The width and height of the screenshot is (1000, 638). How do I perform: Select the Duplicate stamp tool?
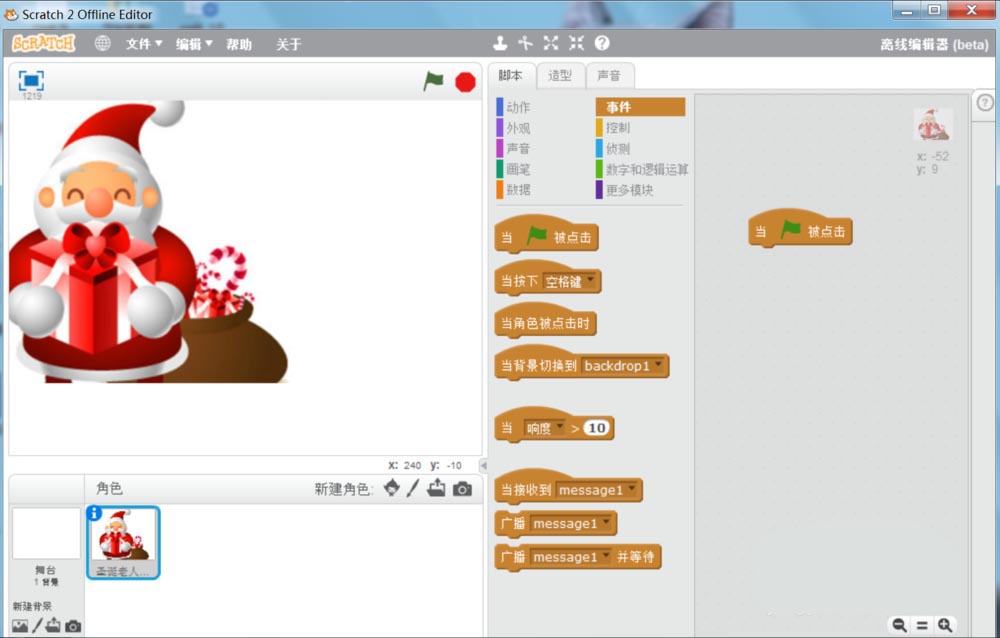pos(500,43)
